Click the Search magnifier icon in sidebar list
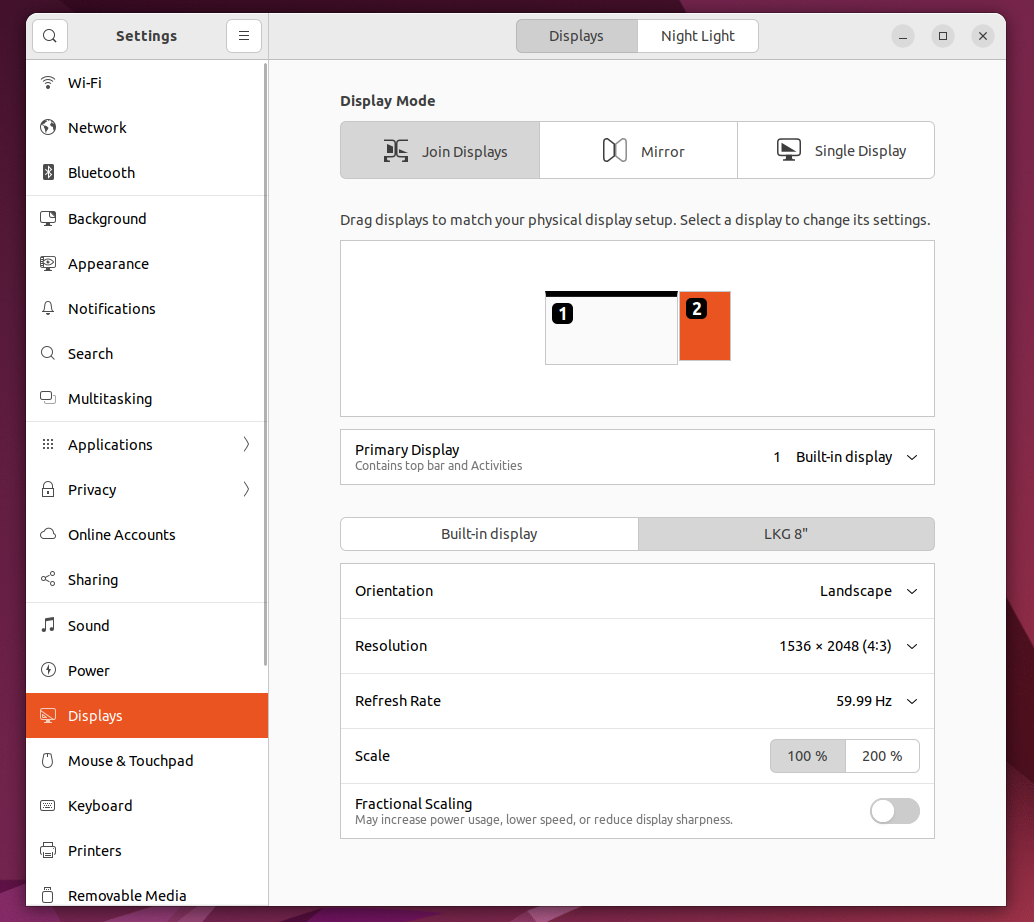Viewport: 1034px width, 922px height. [x=47, y=353]
